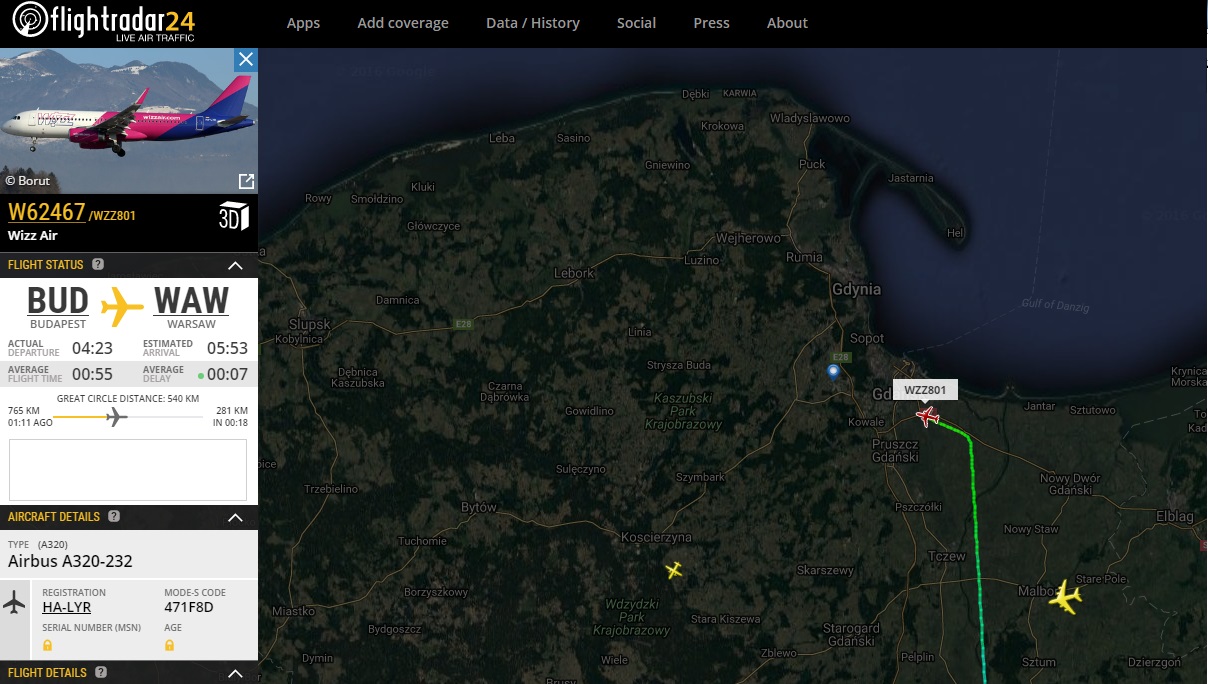Click the Elblag city label on map
The image size is (1208, 684).
pyautogui.click(x=1174, y=517)
